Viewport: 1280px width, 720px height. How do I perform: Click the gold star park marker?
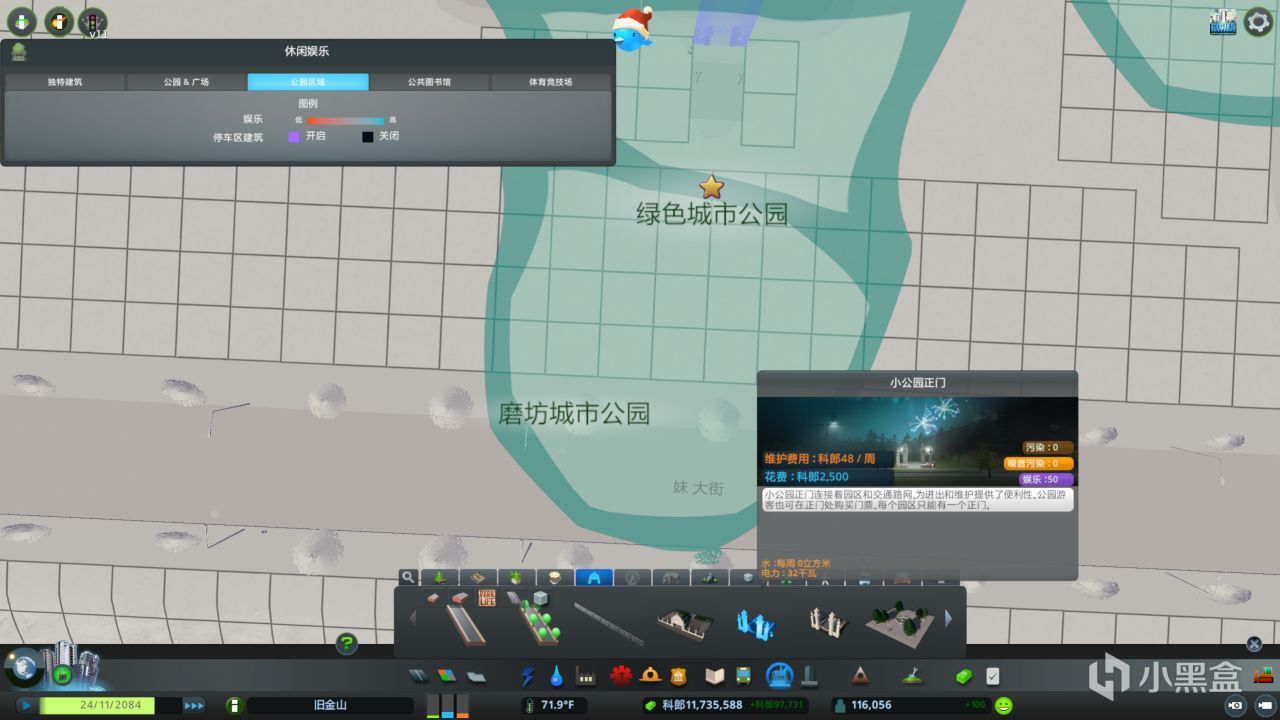tap(711, 186)
